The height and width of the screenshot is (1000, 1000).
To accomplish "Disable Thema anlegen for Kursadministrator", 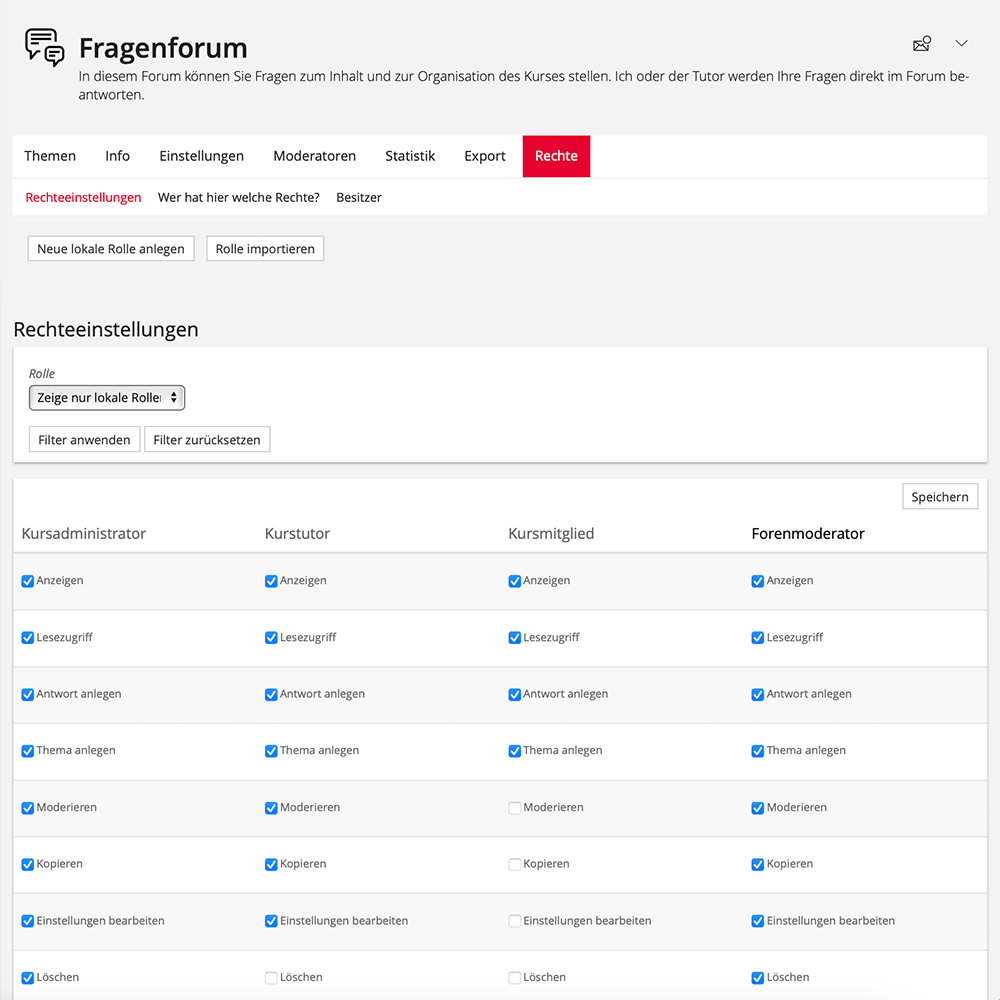I will (28, 751).
